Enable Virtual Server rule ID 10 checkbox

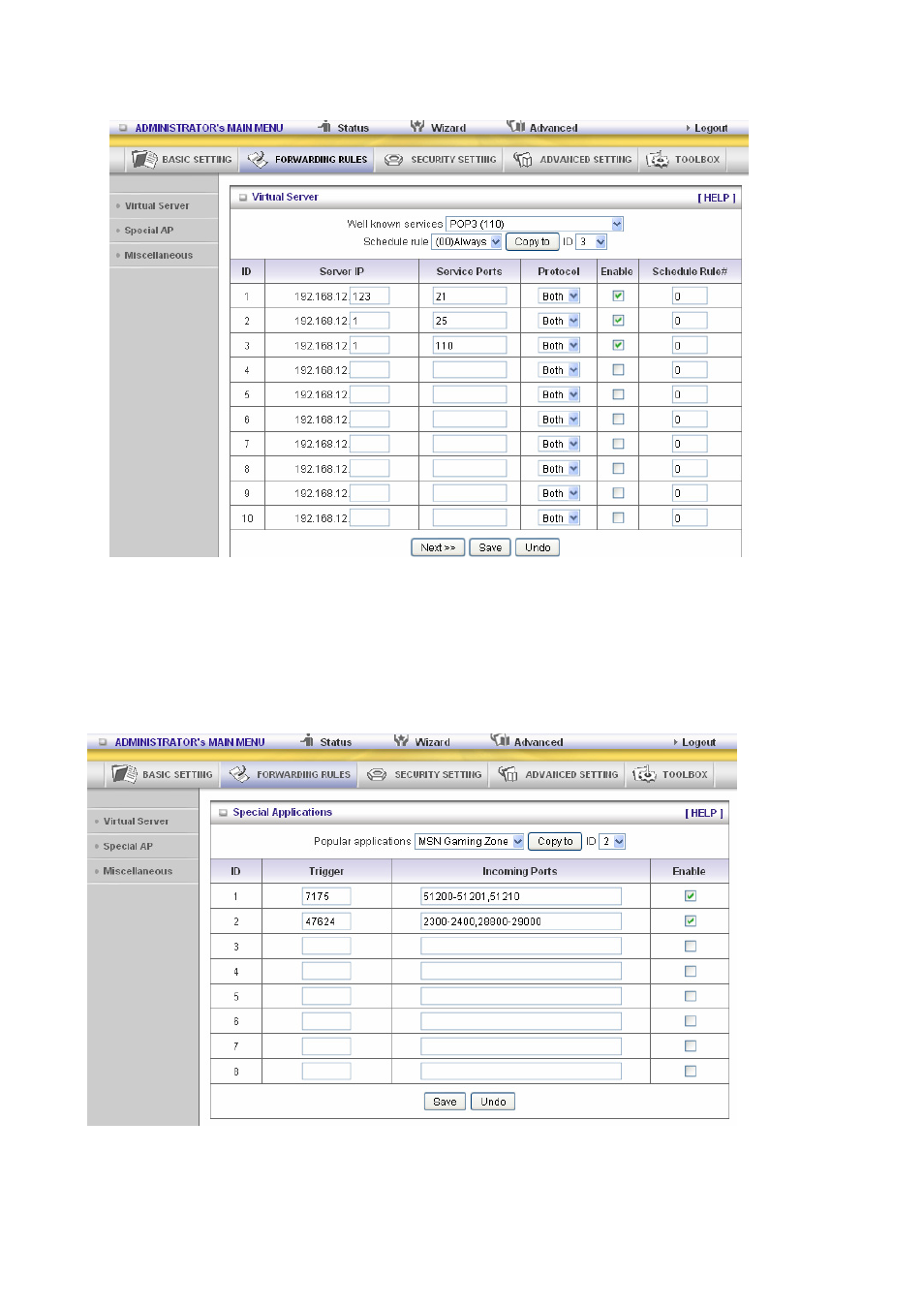click(618, 518)
